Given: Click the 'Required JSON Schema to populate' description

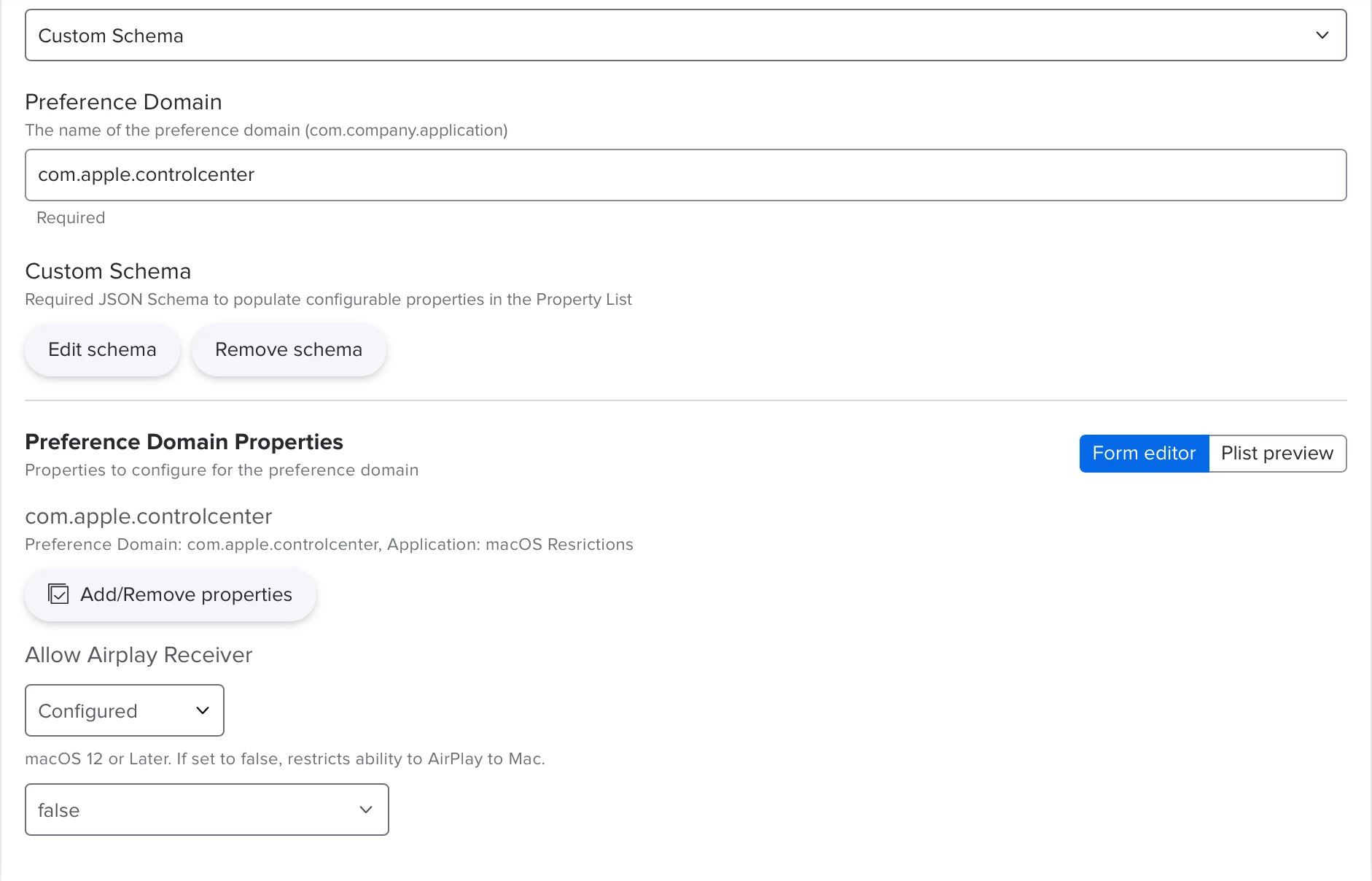Looking at the screenshot, I should point(328,300).
